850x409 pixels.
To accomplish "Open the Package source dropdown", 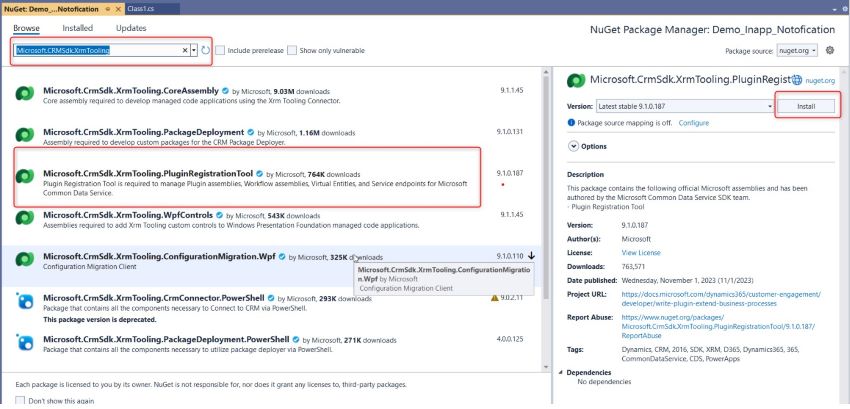I will point(797,50).
